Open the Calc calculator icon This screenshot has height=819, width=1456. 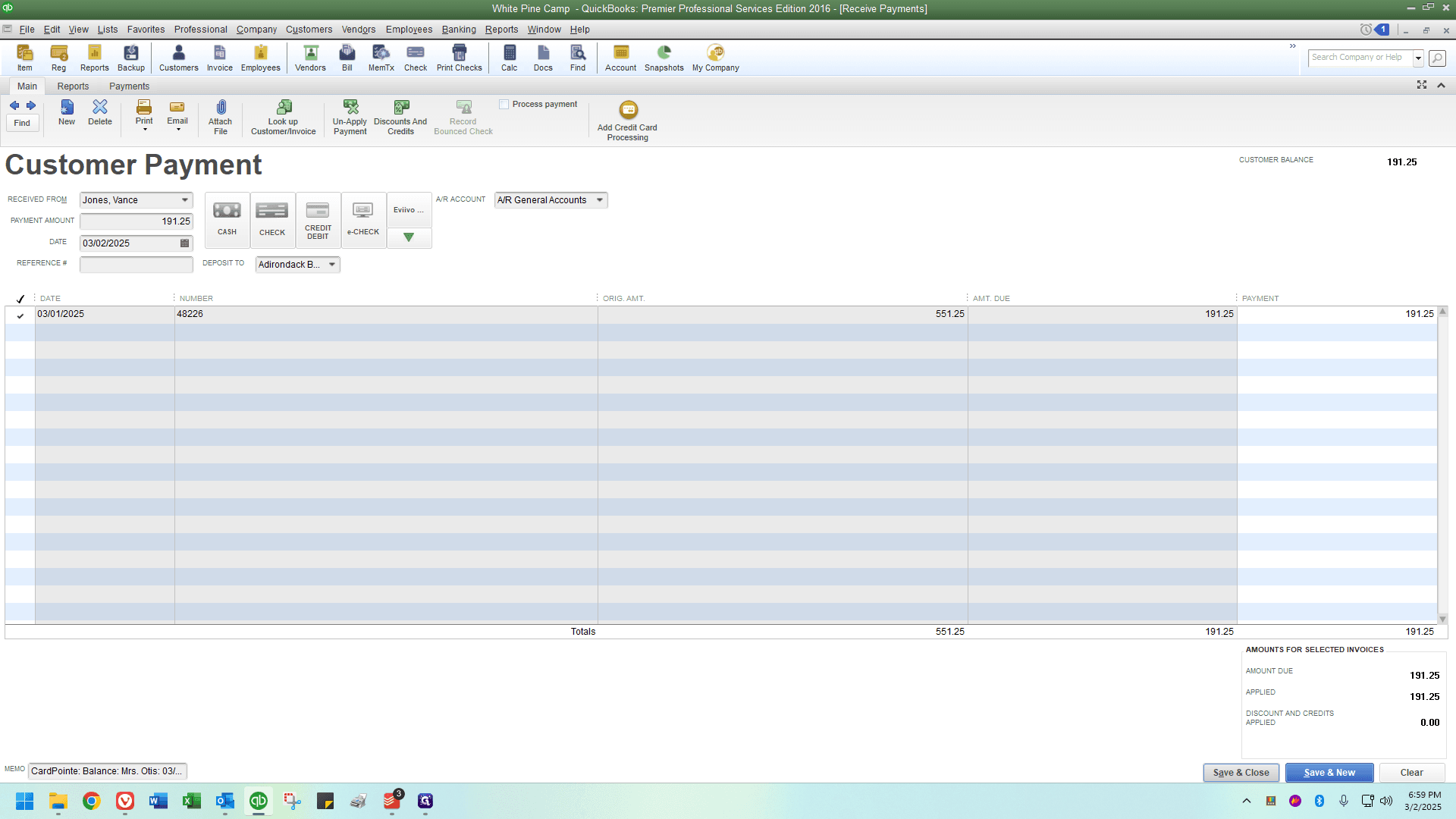click(510, 58)
